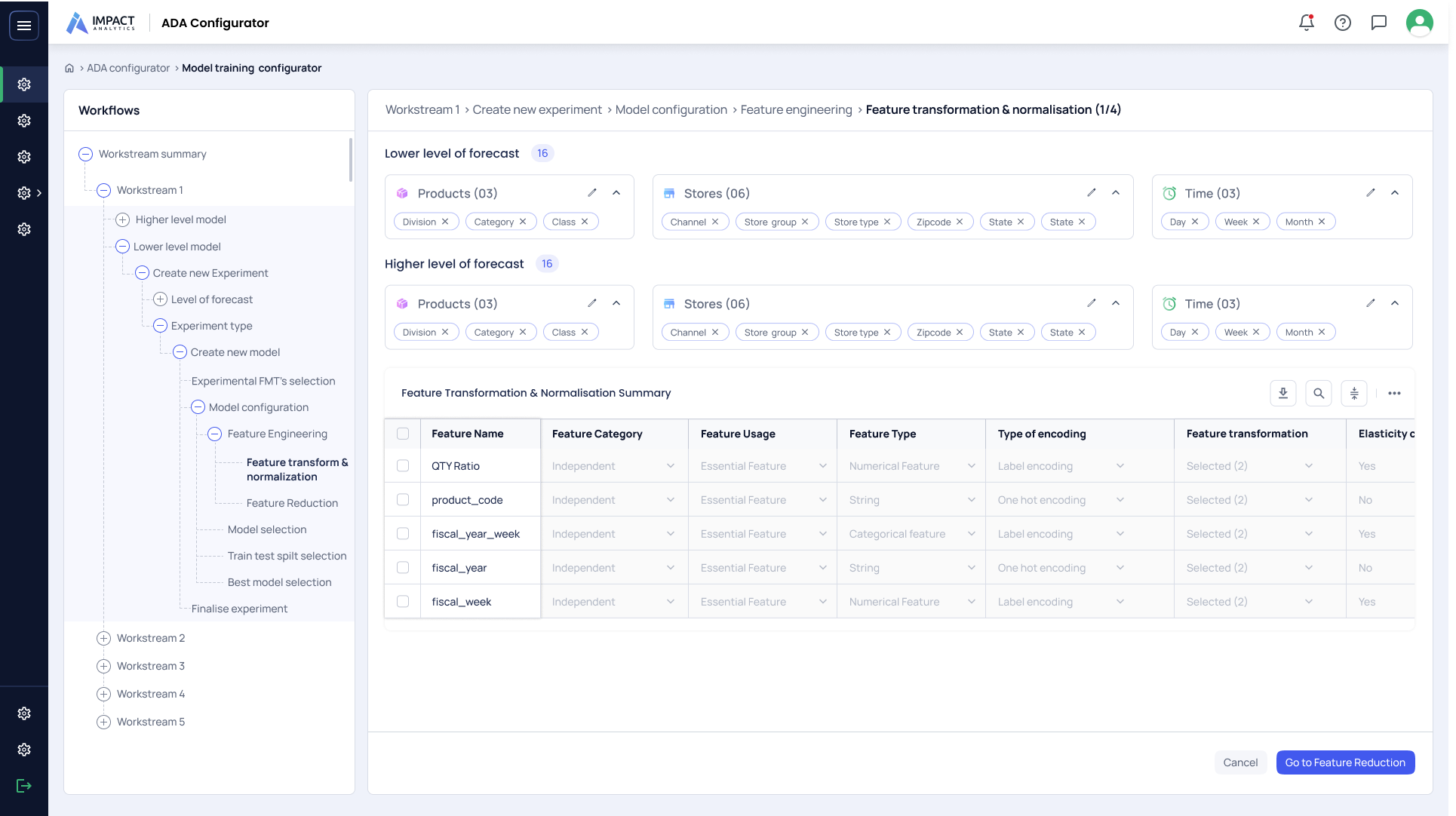Open the hamburger menu button
The width and height of the screenshot is (1456, 816).
24,26
